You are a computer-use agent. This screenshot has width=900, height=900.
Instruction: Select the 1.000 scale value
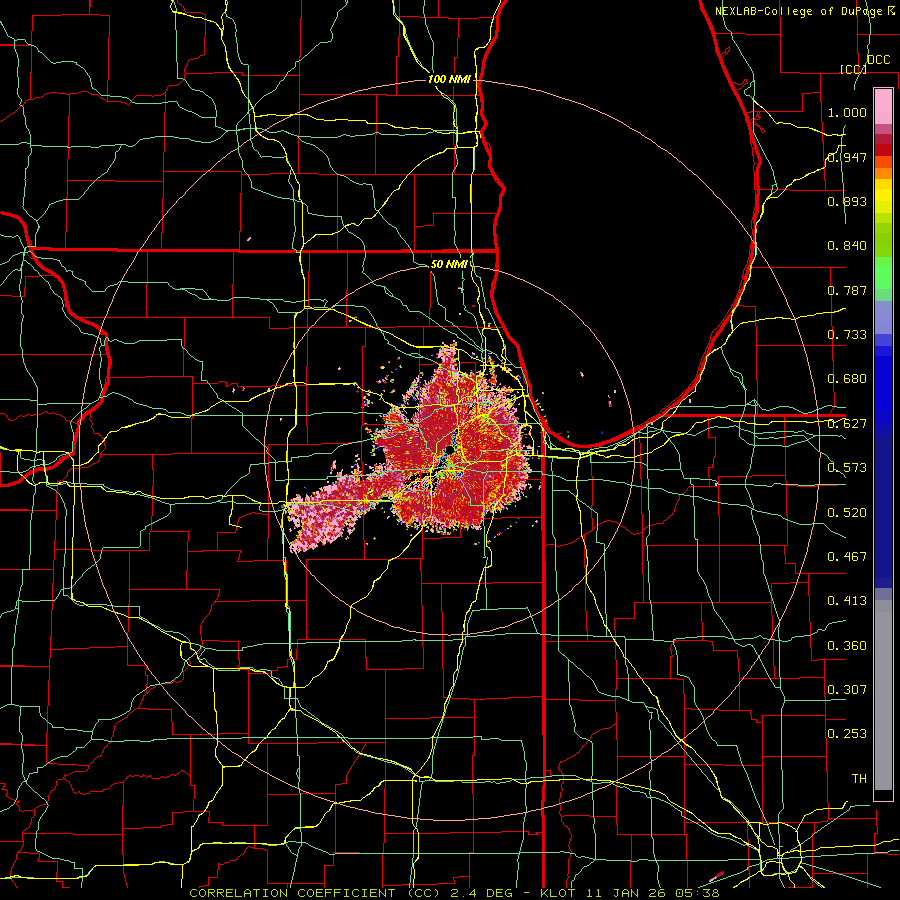point(847,112)
